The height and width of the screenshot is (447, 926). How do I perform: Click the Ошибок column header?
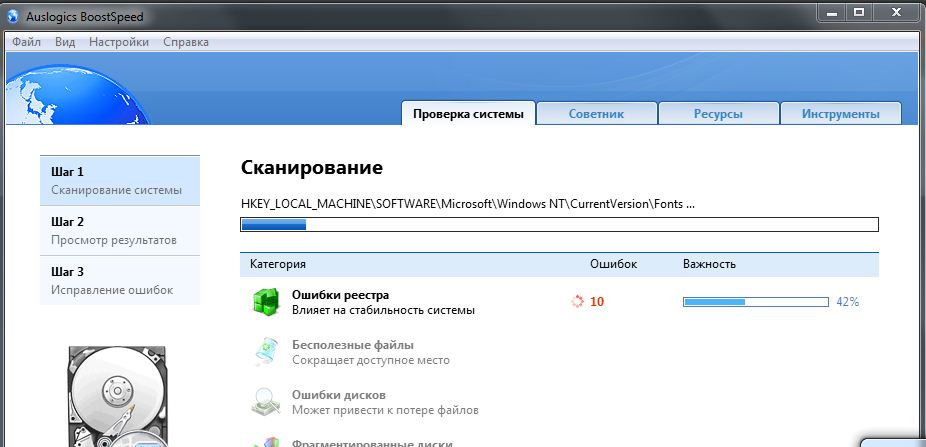614,264
